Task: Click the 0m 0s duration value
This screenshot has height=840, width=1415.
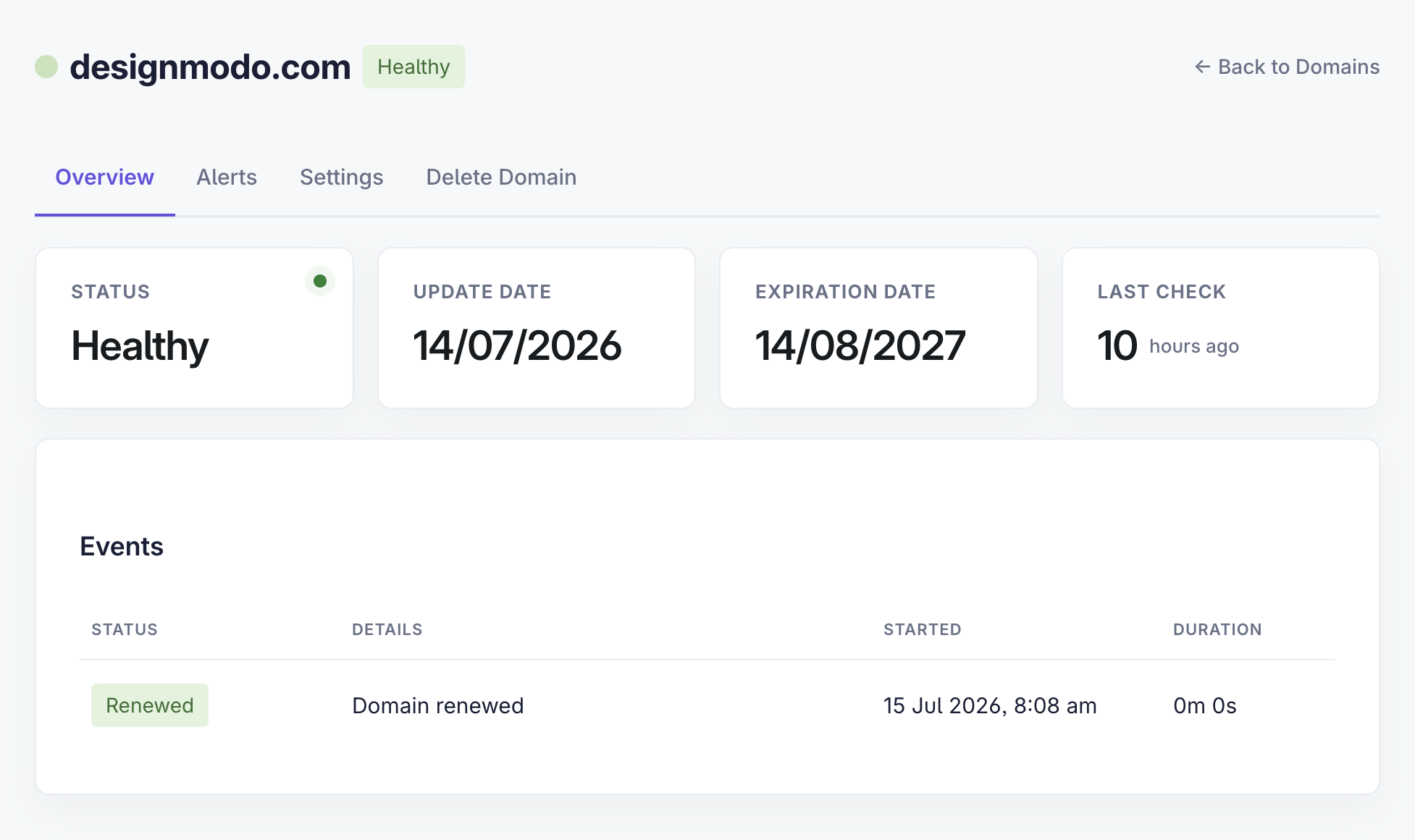Action: [x=1205, y=705]
